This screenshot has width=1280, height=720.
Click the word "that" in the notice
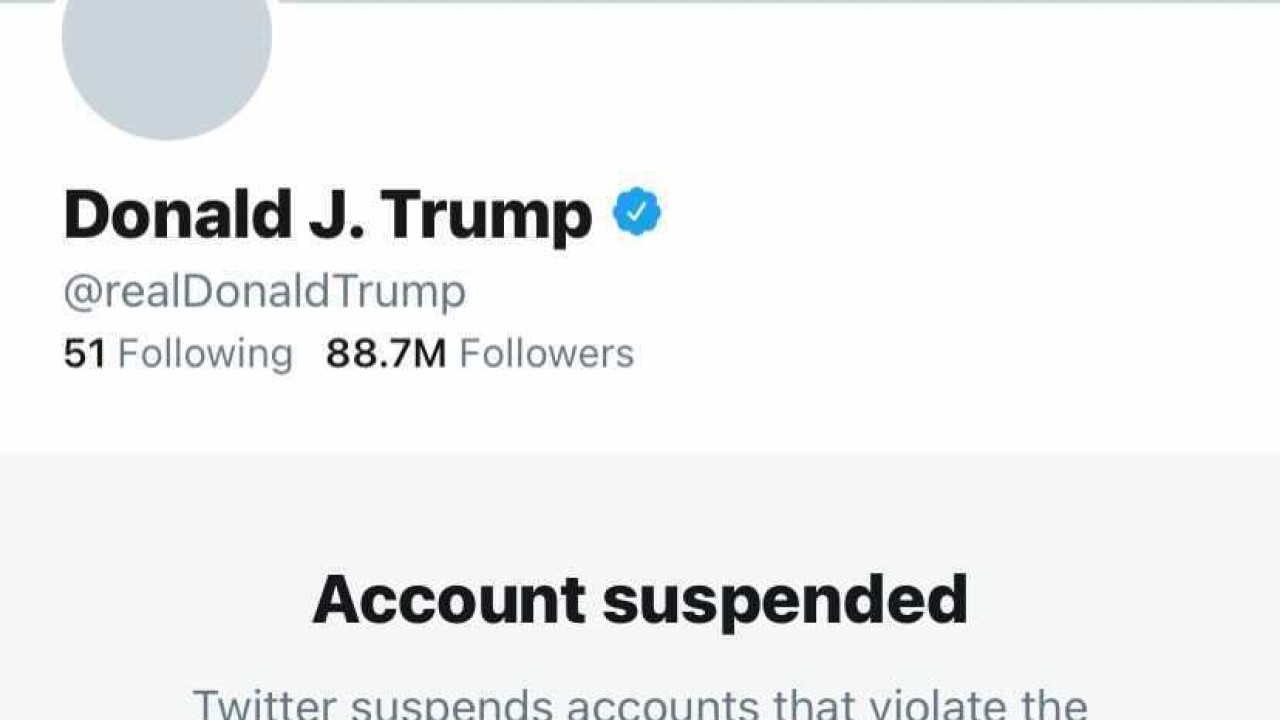811,704
